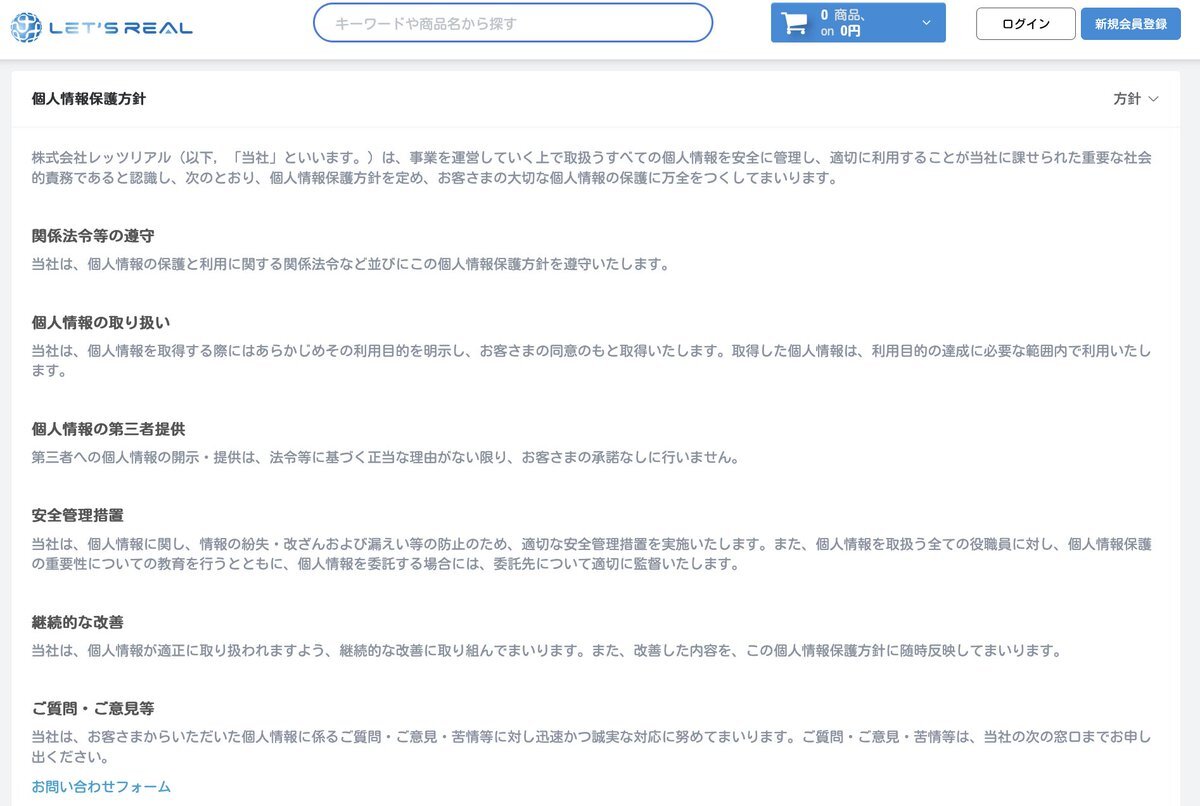Open the お問い合わせフォーム link
This screenshot has height=806, width=1200.
(x=101, y=786)
